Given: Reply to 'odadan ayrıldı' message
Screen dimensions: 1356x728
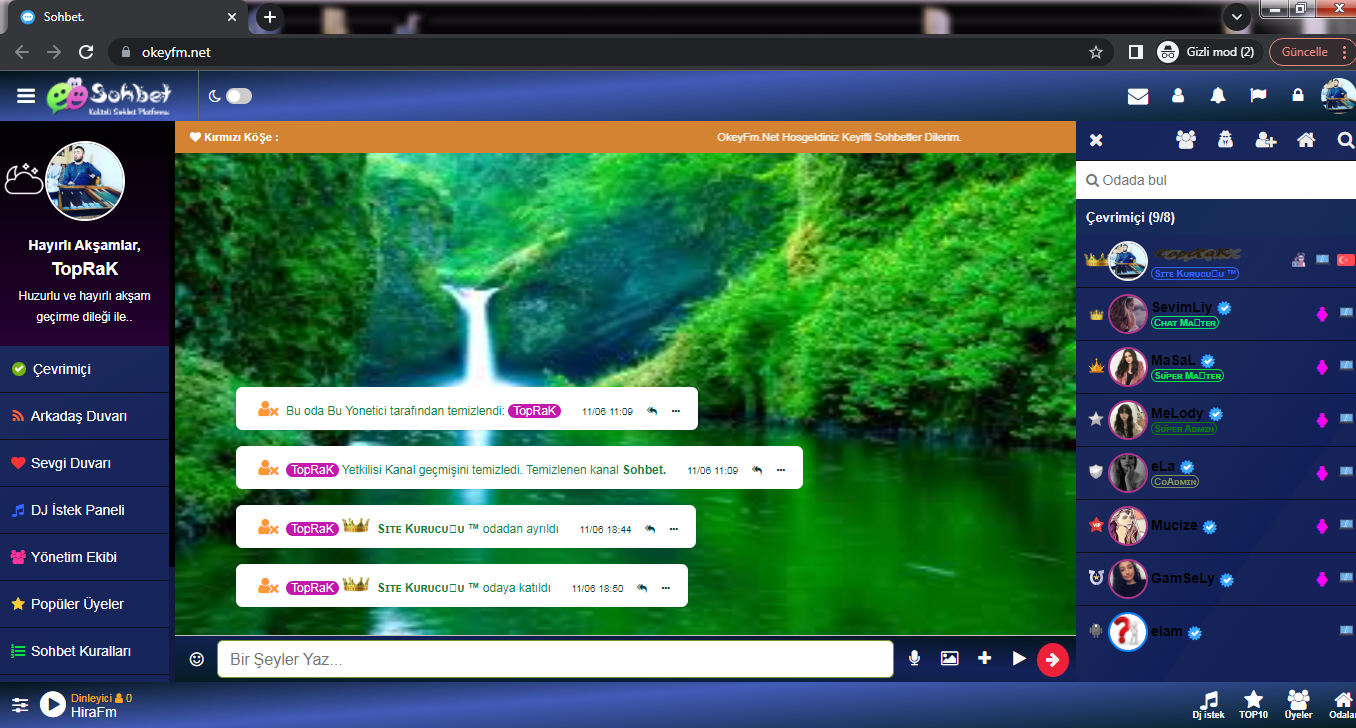Looking at the screenshot, I should coord(649,529).
